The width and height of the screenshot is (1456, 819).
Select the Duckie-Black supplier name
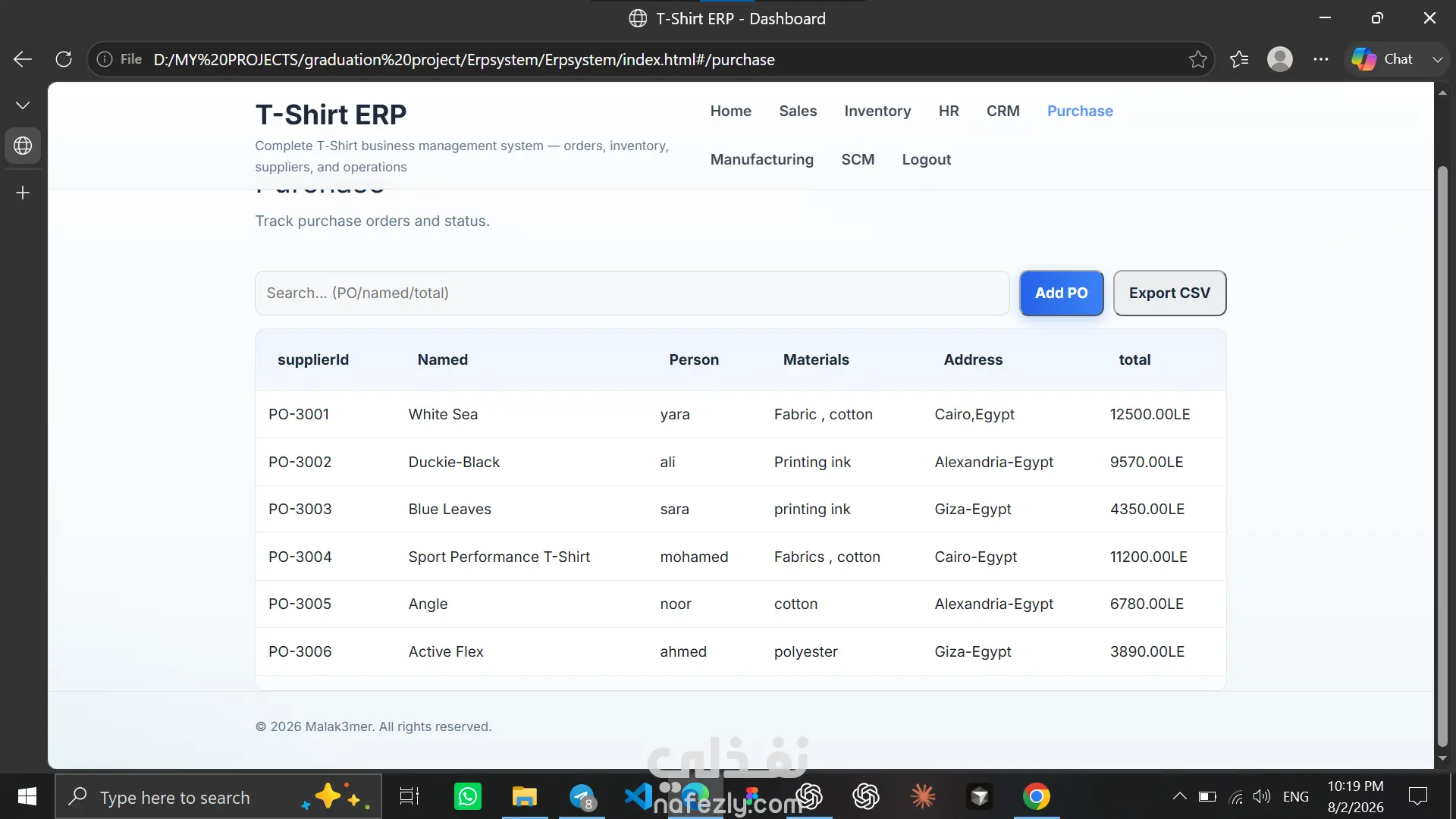454,462
